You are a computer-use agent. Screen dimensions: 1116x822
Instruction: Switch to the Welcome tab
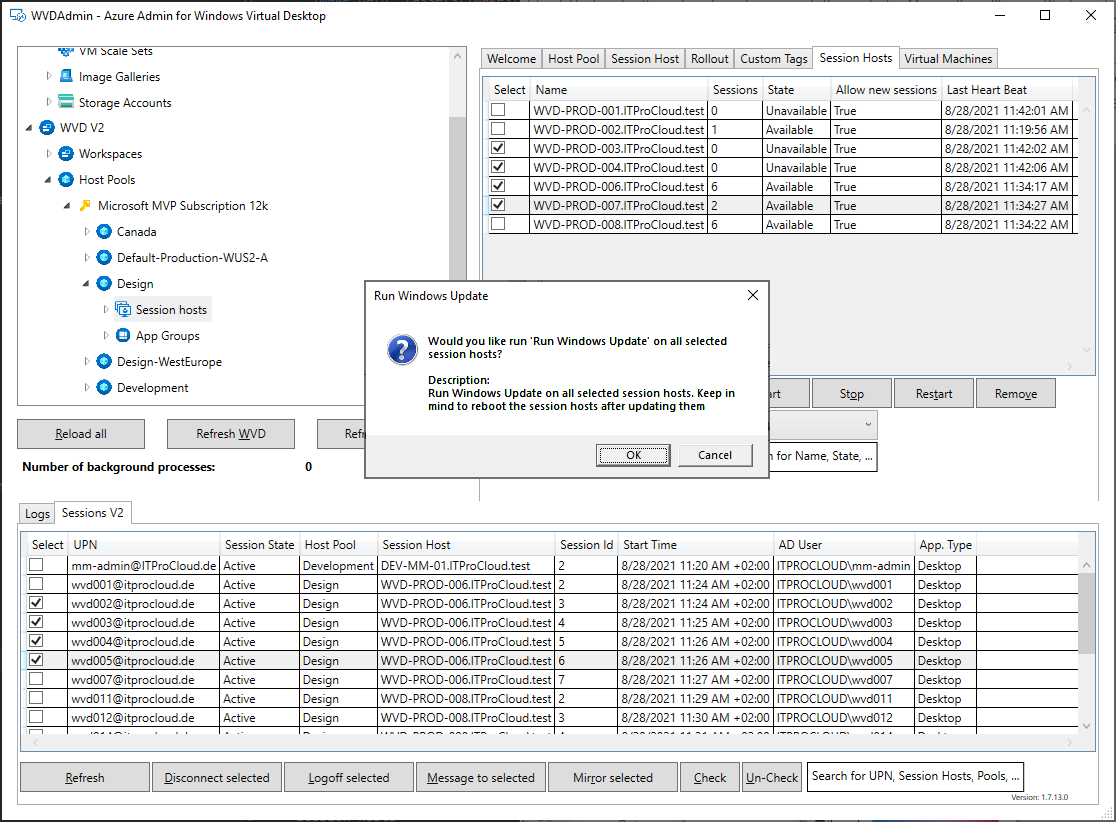511,59
